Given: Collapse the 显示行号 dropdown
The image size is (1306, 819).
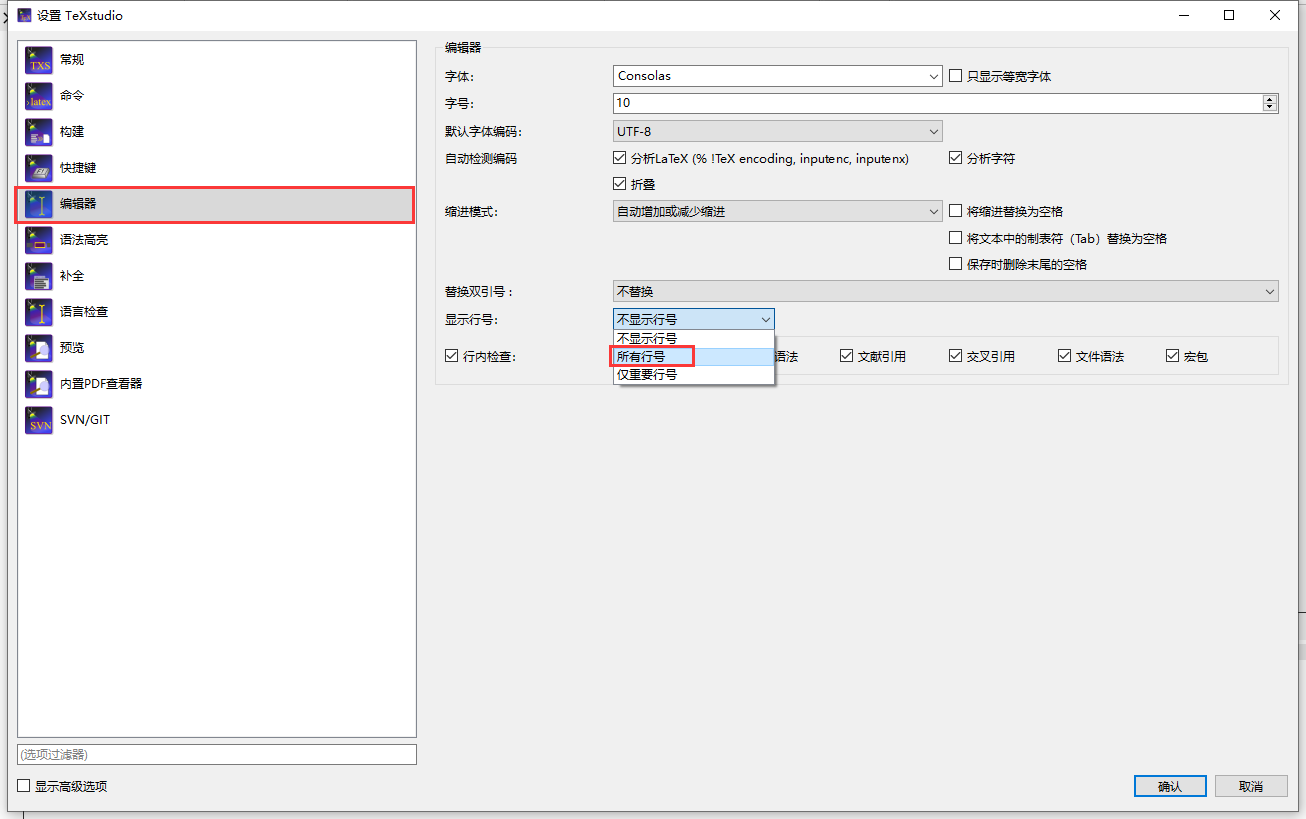Looking at the screenshot, I should [693, 319].
